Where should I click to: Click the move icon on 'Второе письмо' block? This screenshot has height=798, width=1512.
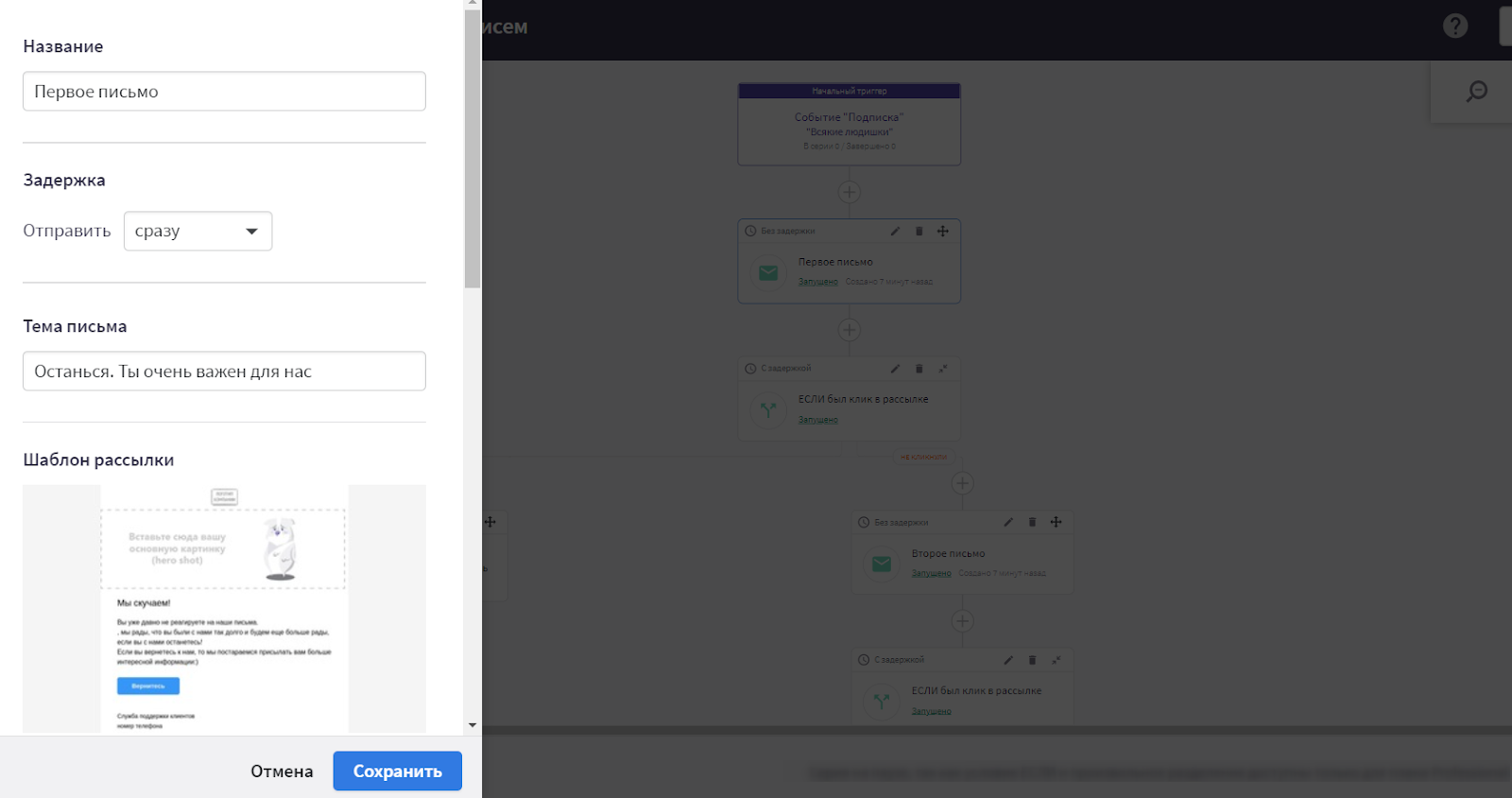[1056, 522]
